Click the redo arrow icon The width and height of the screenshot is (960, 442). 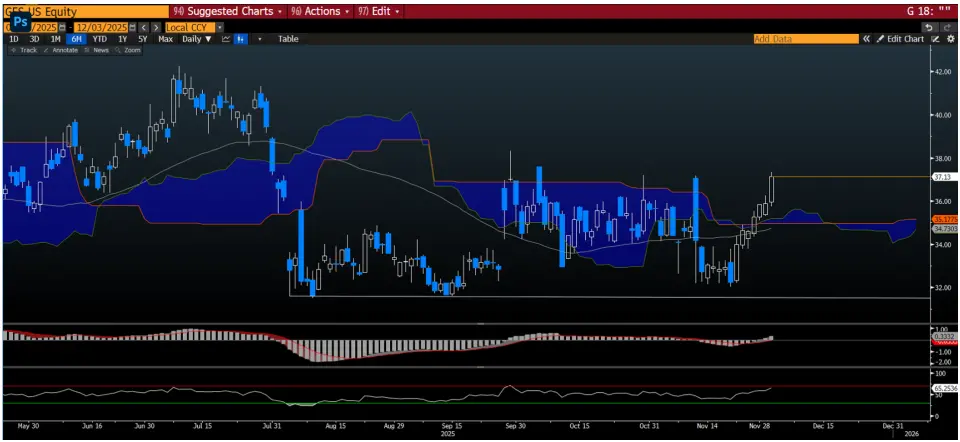[x=946, y=27]
